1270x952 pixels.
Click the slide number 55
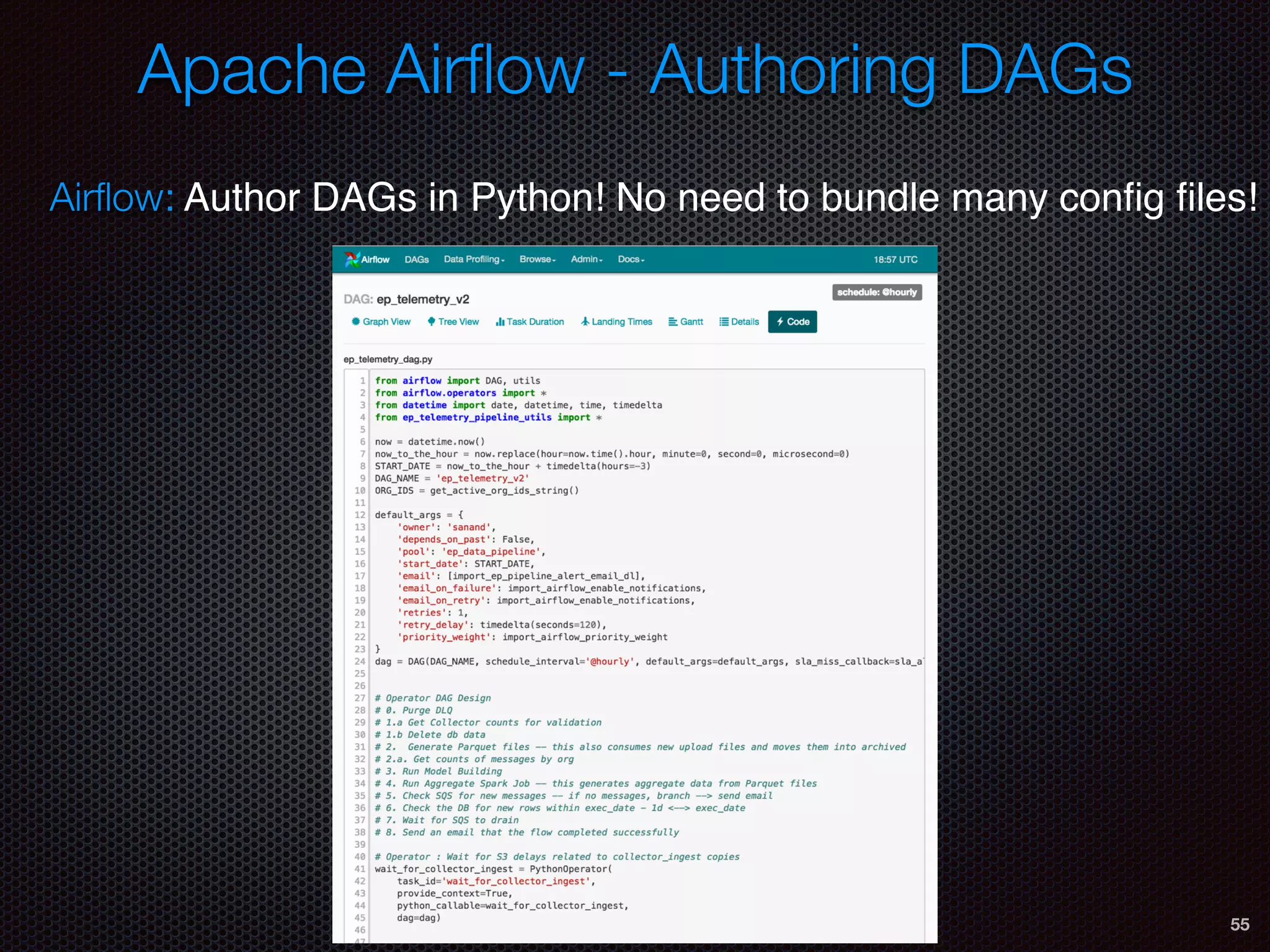(1240, 924)
